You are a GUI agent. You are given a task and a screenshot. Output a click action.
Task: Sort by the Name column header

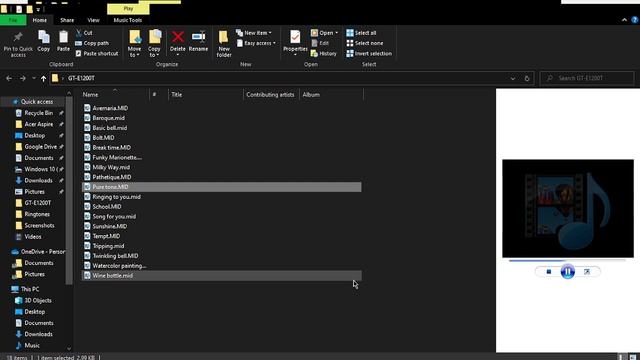point(90,95)
